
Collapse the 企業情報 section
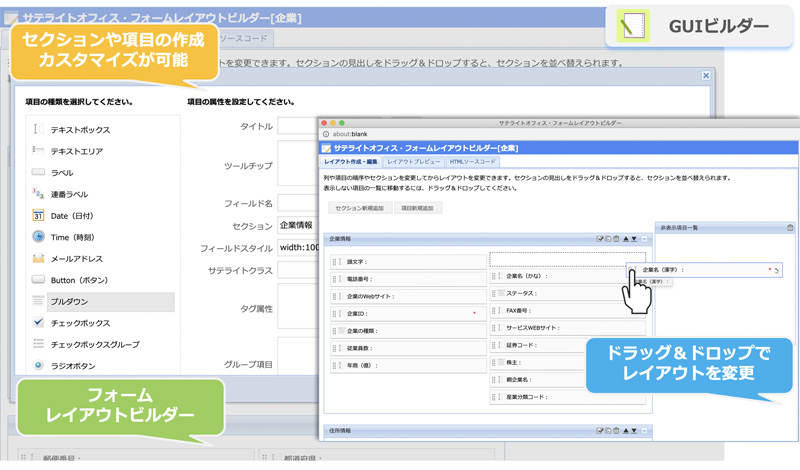pos(644,239)
